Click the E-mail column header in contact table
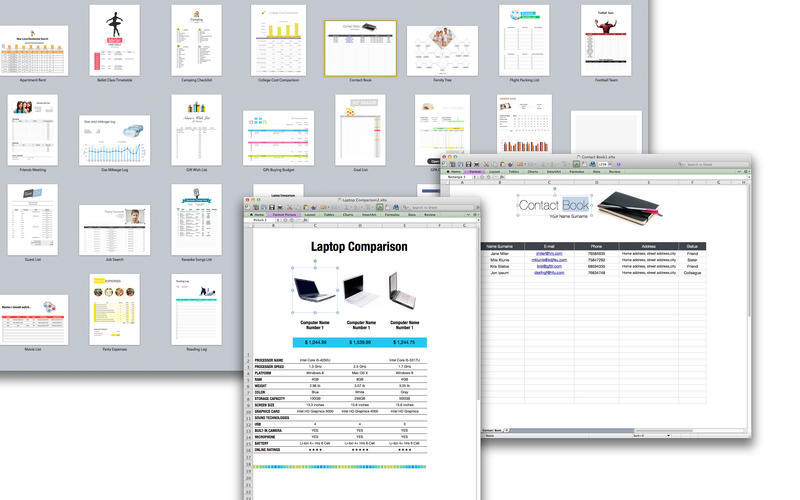The image size is (800, 500). tap(549, 246)
